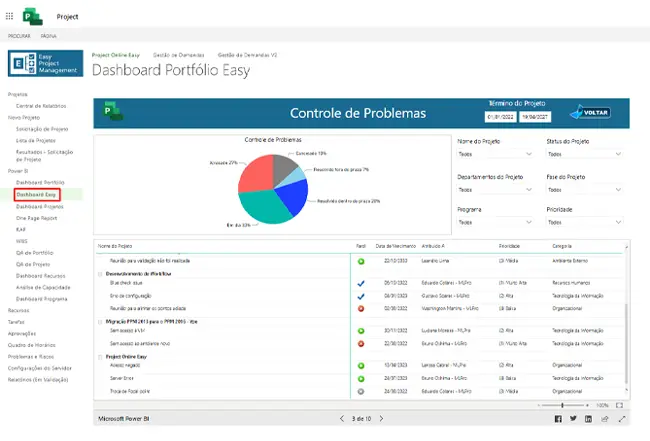650x441 pixels.
Task: Collapse the Project Online Easy table group
Action: tap(100, 357)
